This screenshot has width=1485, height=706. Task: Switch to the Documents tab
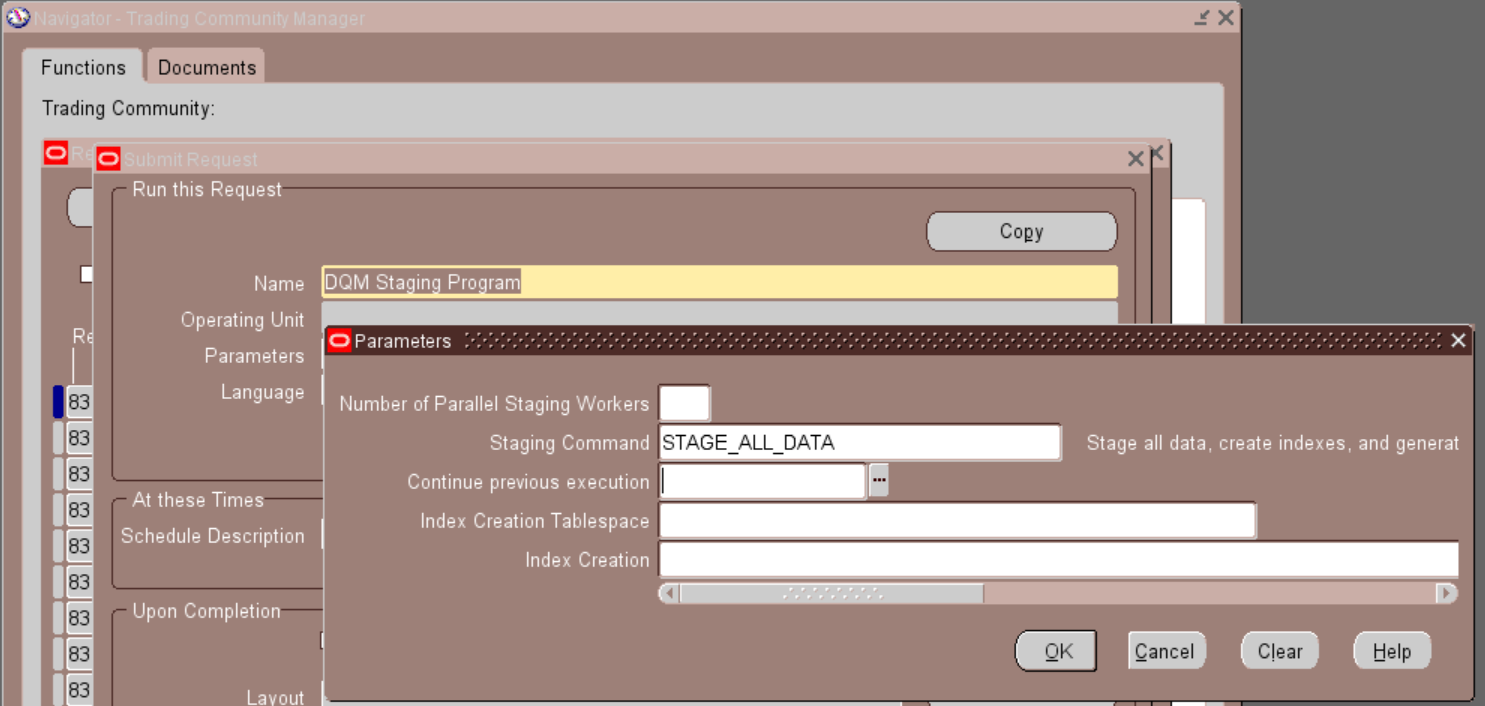(206, 67)
